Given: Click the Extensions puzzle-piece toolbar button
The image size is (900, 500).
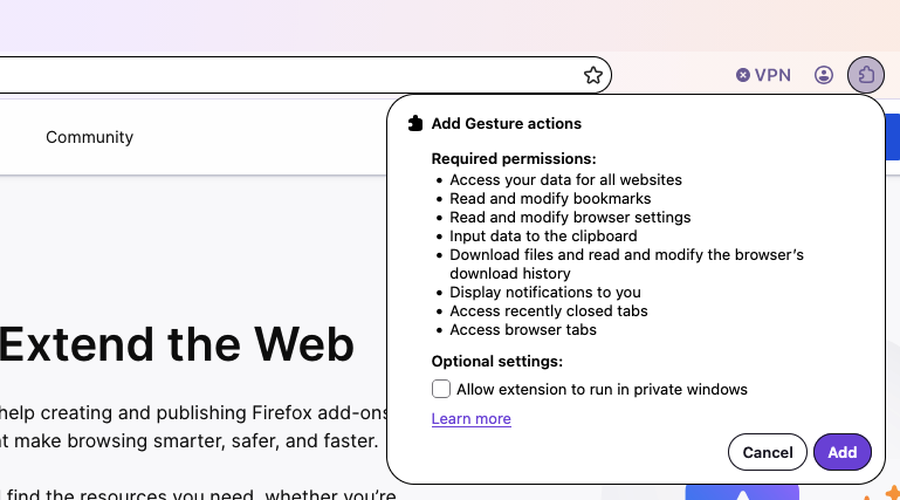Looking at the screenshot, I should (866, 75).
